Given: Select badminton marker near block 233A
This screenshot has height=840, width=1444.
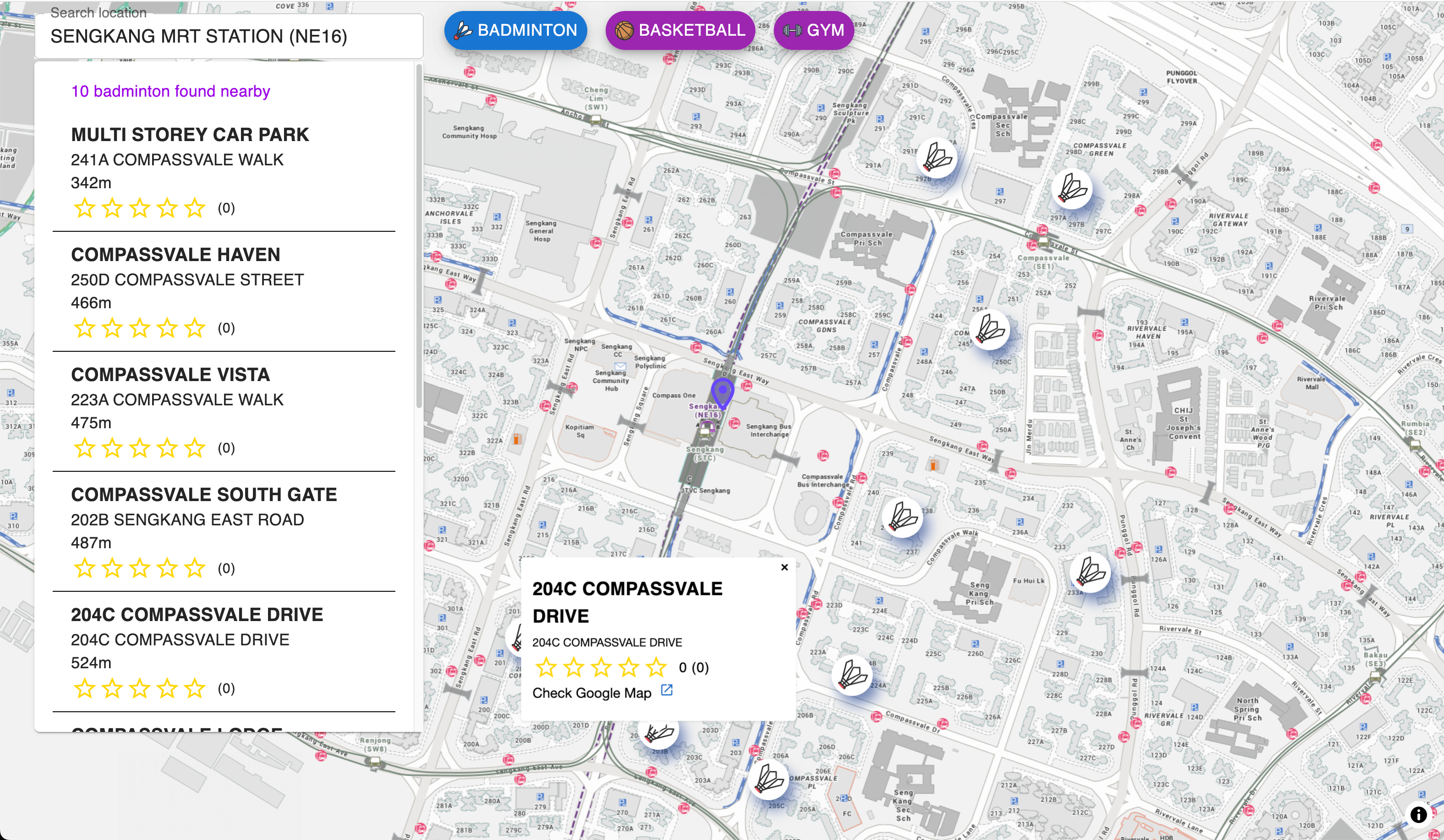Looking at the screenshot, I should point(1090,572).
